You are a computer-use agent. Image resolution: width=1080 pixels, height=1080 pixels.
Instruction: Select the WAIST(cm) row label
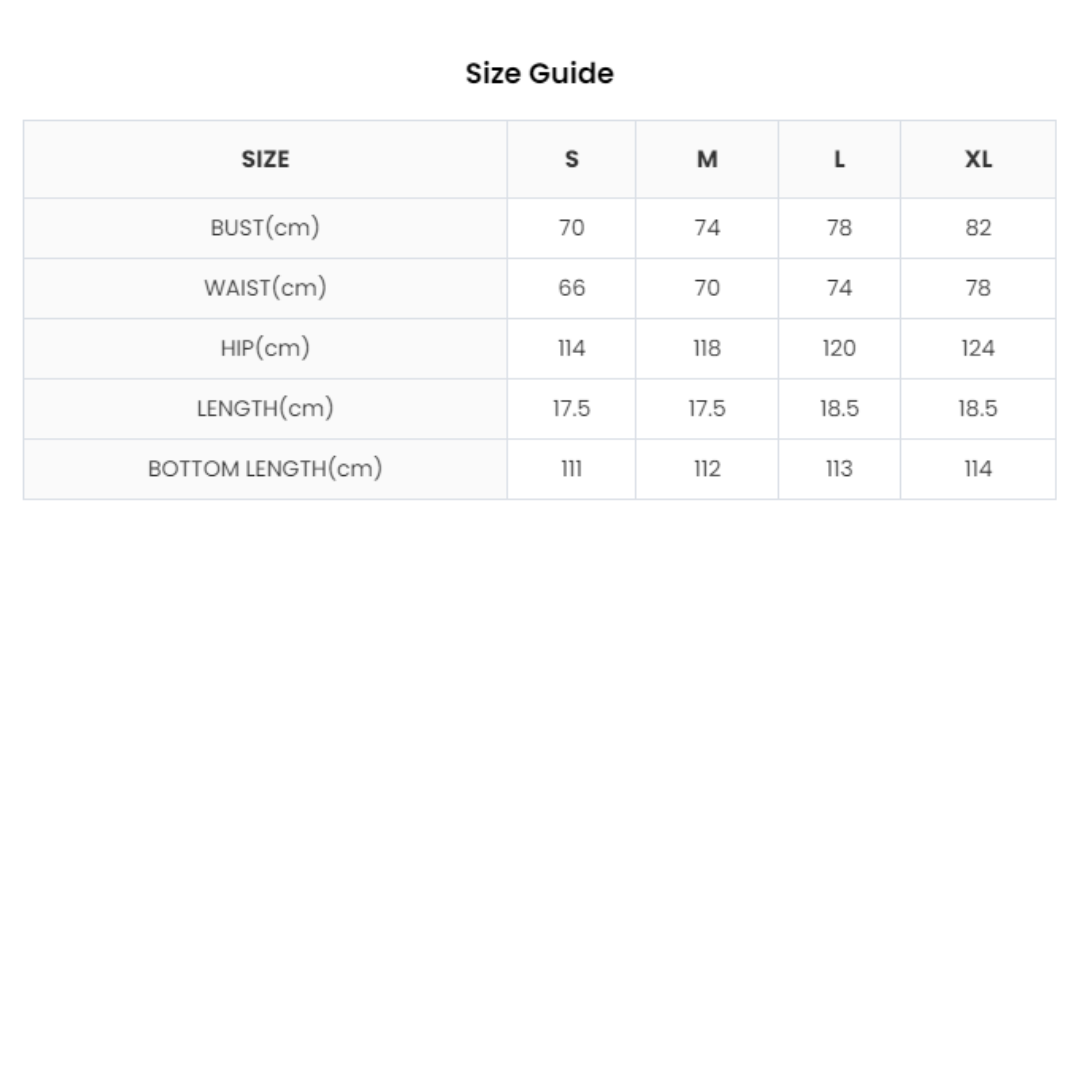(265, 288)
